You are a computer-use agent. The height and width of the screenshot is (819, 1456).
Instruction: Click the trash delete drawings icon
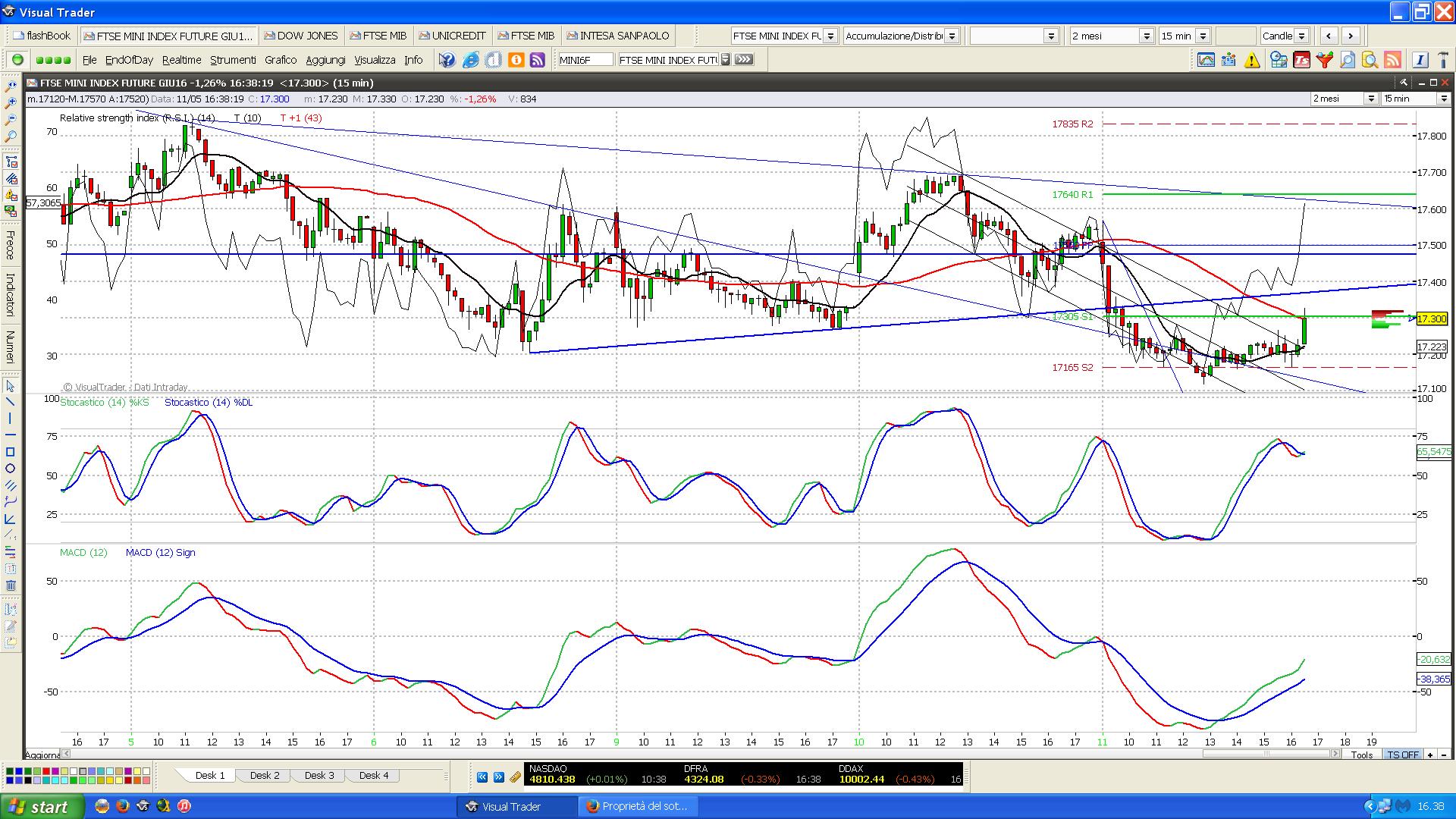pyautogui.click(x=11, y=585)
